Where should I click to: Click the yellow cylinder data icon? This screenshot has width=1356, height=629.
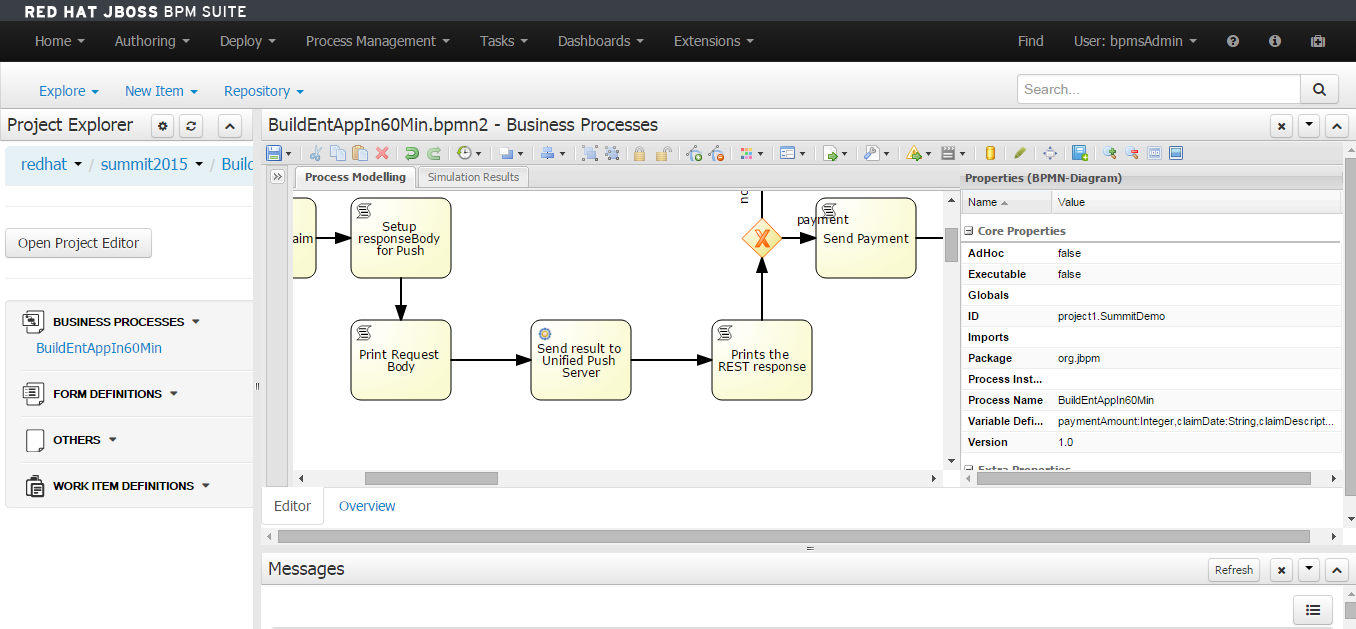click(990, 153)
